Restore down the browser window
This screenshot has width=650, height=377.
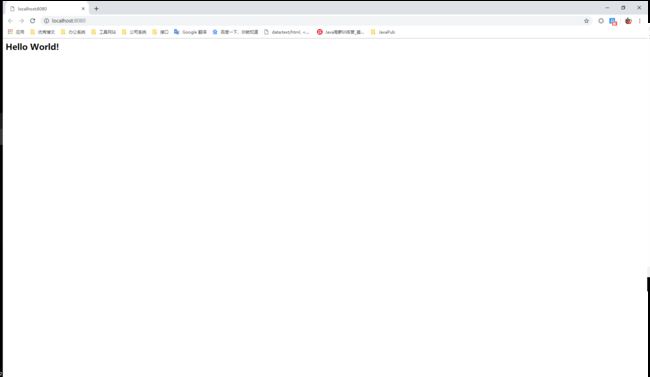coord(623,7)
